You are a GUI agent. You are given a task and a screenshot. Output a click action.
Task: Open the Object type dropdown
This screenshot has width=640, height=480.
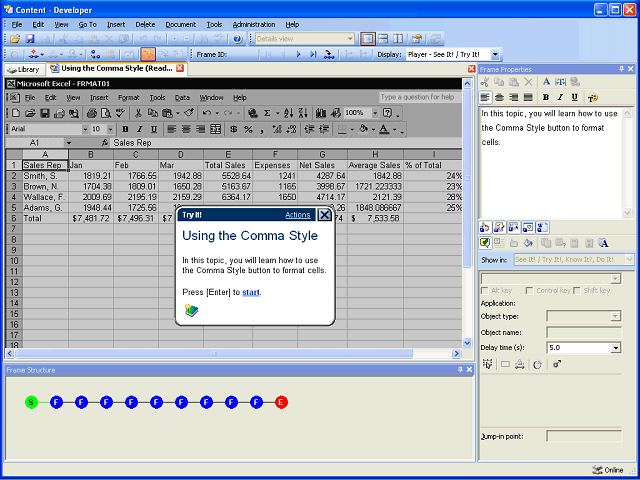click(615, 316)
